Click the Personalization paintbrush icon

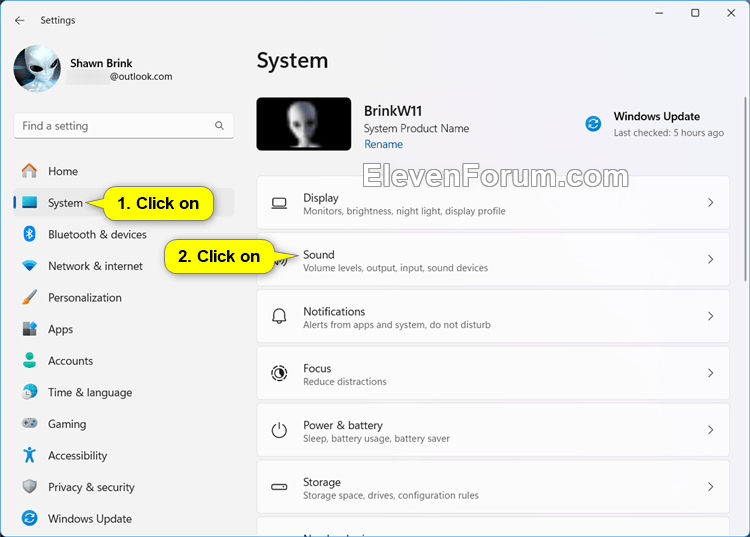29,297
